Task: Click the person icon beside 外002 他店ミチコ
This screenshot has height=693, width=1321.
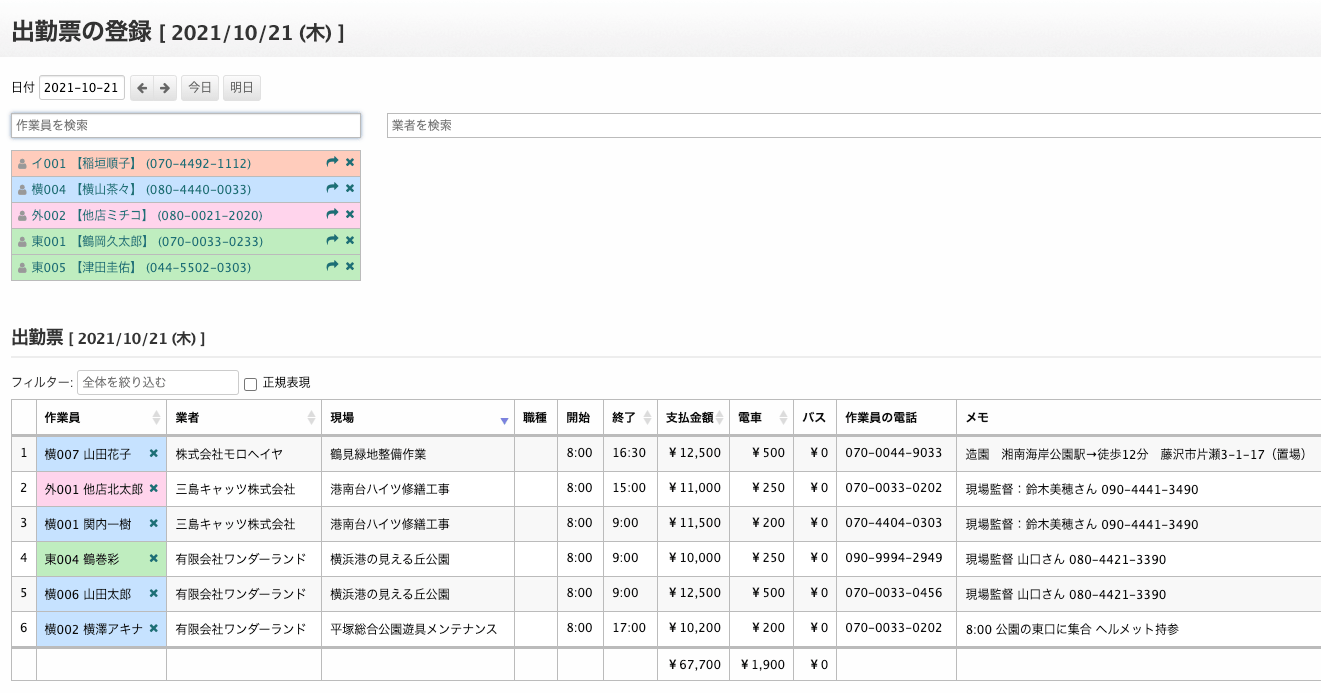Action: point(22,215)
